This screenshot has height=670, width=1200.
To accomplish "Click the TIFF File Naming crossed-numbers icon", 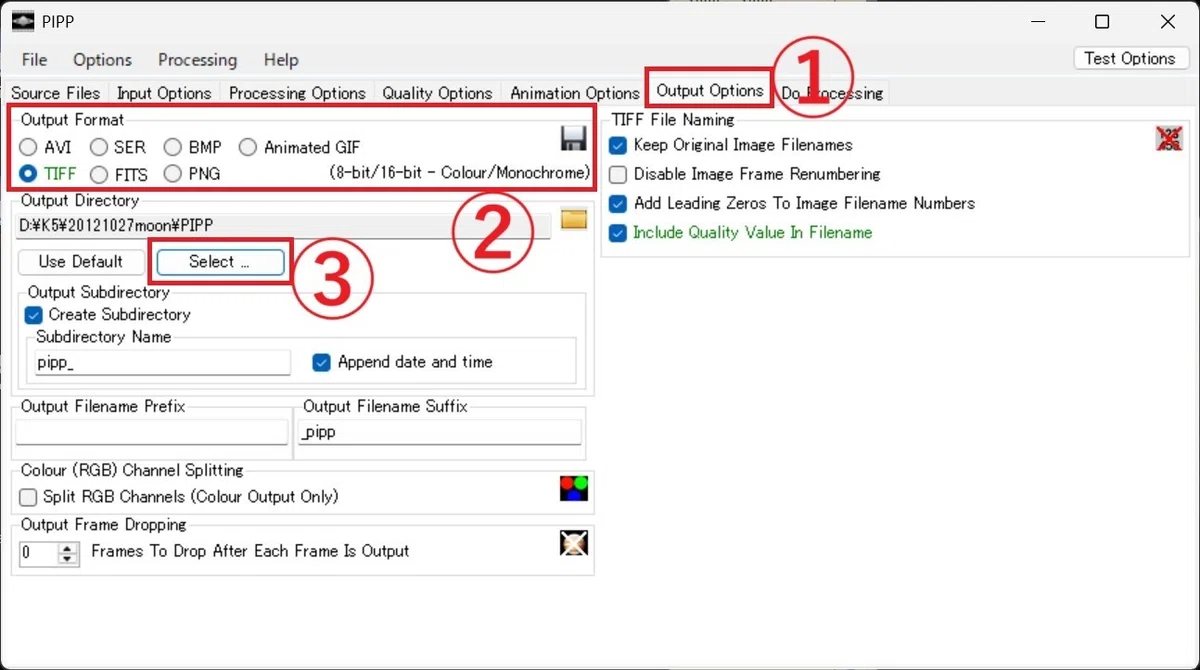I will [x=1170, y=139].
